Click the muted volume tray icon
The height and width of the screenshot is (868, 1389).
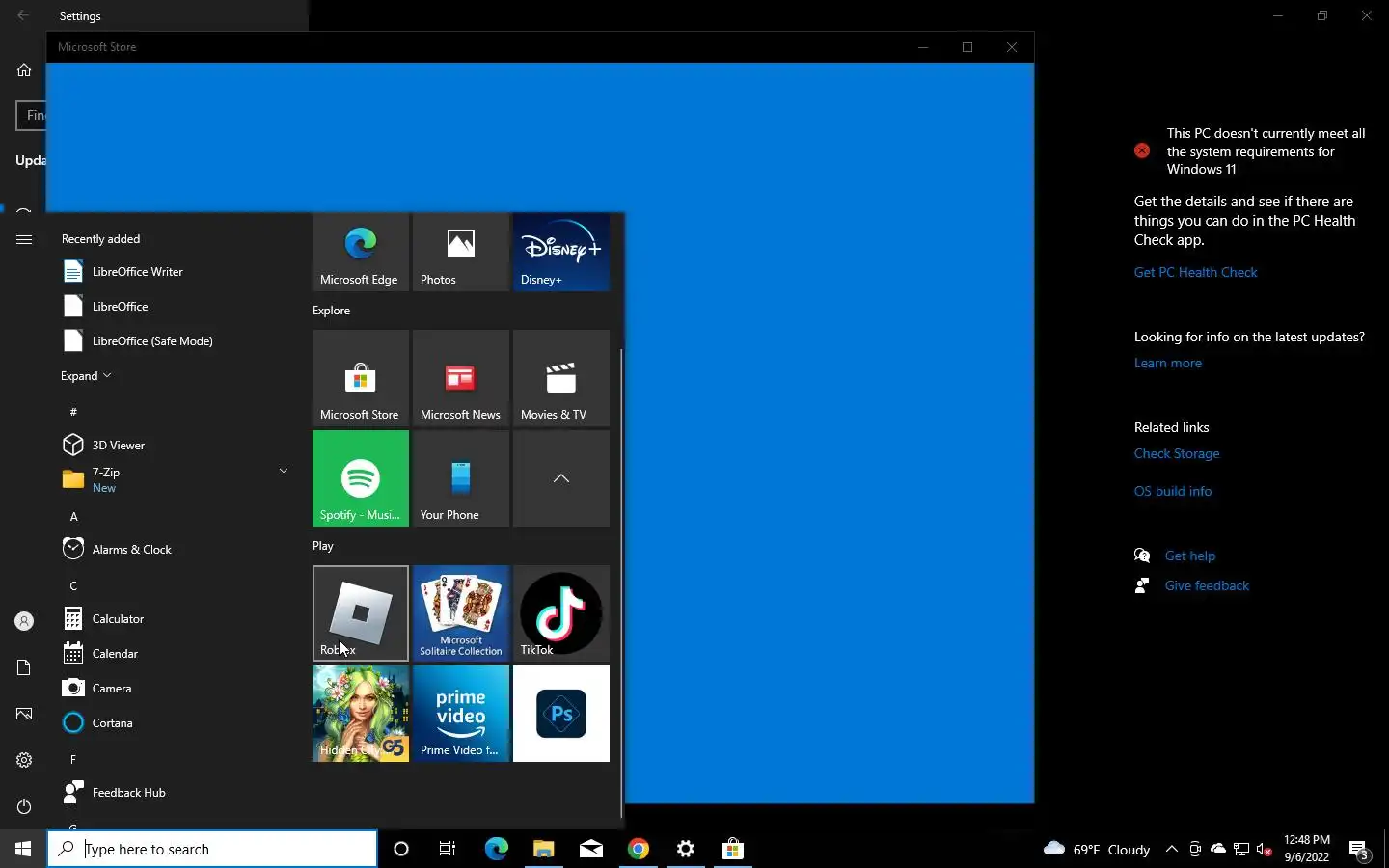(x=1265, y=849)
